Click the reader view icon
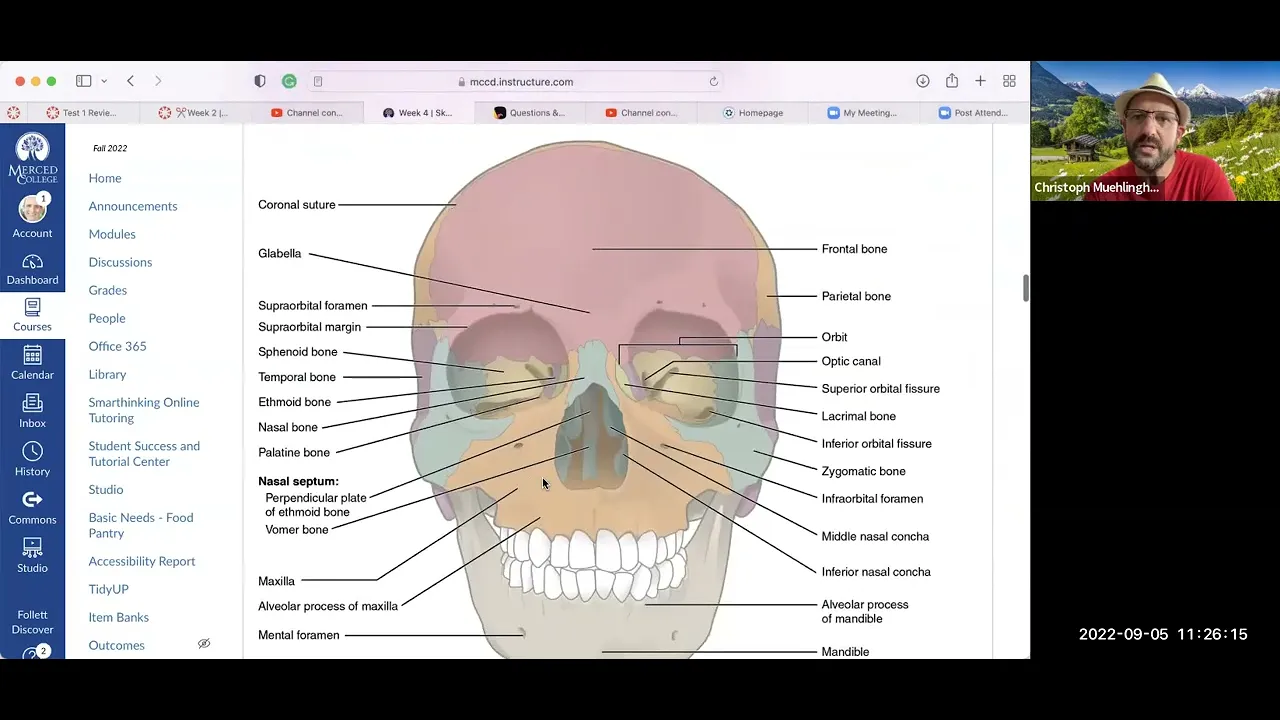The width and height of the screenshot is (1280, 720). click(318, 81)
